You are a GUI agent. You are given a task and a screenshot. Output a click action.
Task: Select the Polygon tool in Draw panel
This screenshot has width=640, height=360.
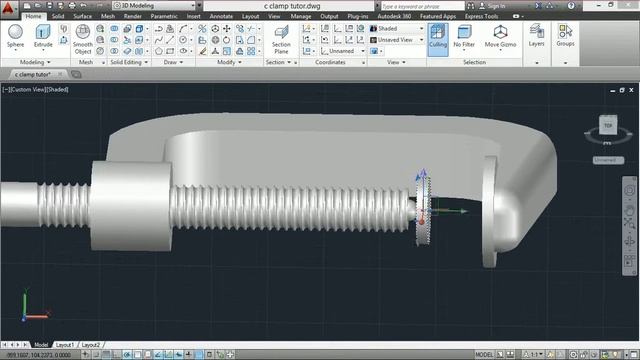(159, 51)
